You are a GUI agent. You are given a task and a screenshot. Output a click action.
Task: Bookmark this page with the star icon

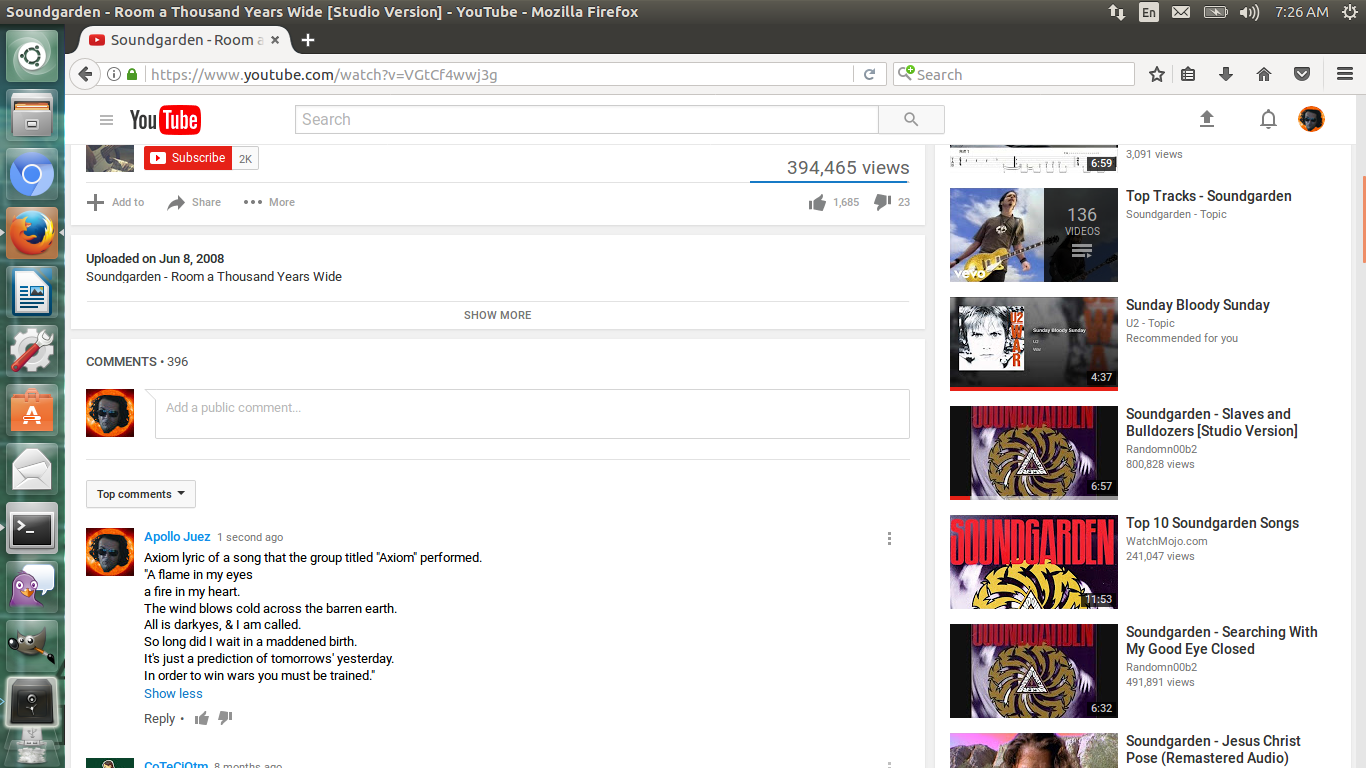tap(1157, 74)
